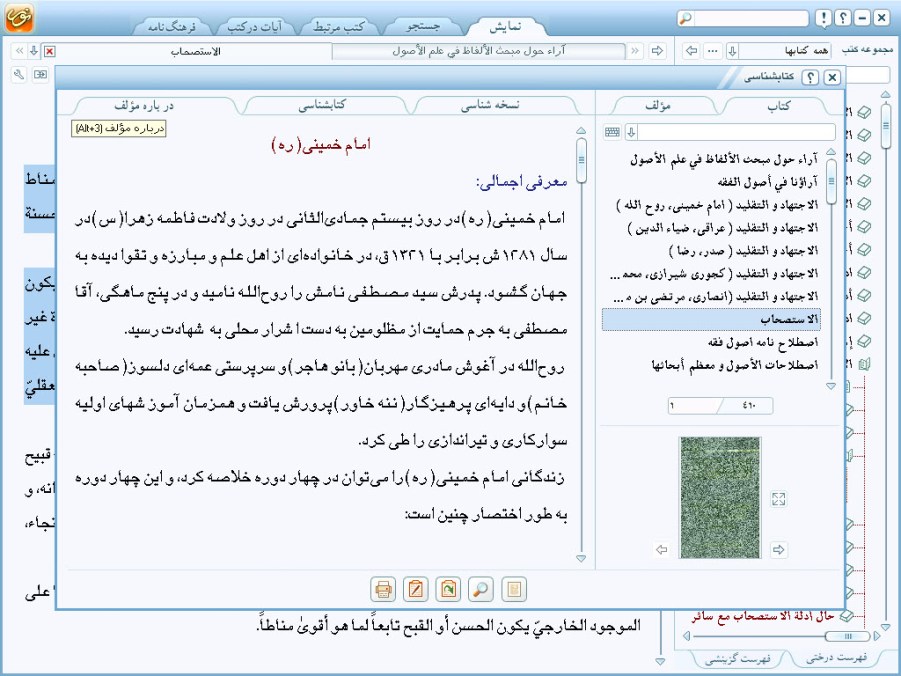The width and height of the screenshot is (901, 676).
Task: Switch to نمایش tab
Action: [x=505, y=26]
